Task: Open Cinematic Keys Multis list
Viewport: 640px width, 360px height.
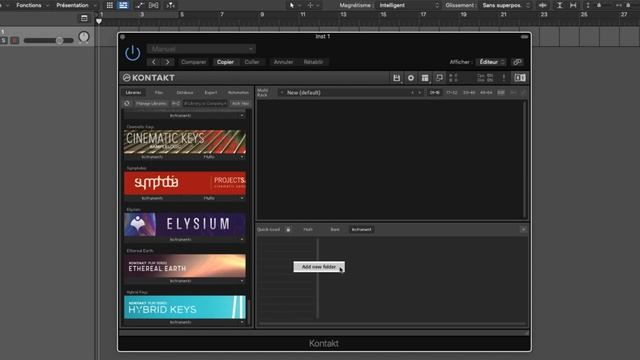Action: click(x=209, y=157)
